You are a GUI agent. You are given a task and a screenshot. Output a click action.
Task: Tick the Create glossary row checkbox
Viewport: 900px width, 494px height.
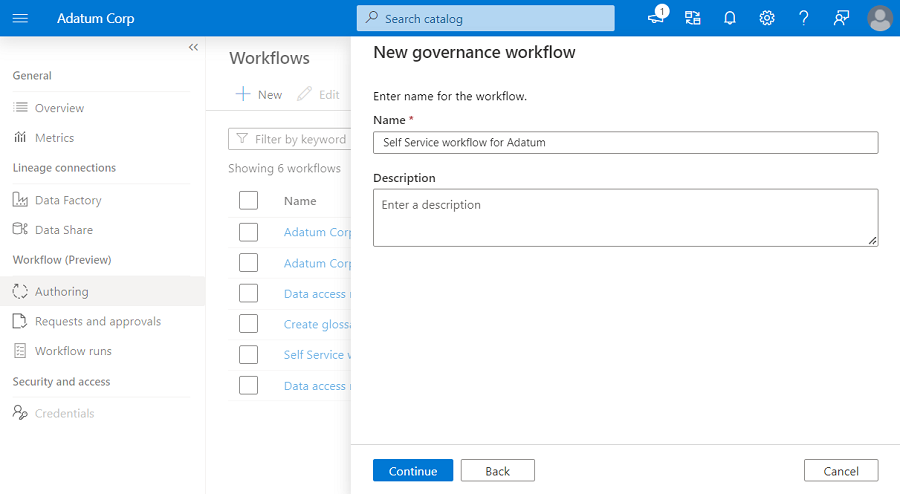[249, 324]
